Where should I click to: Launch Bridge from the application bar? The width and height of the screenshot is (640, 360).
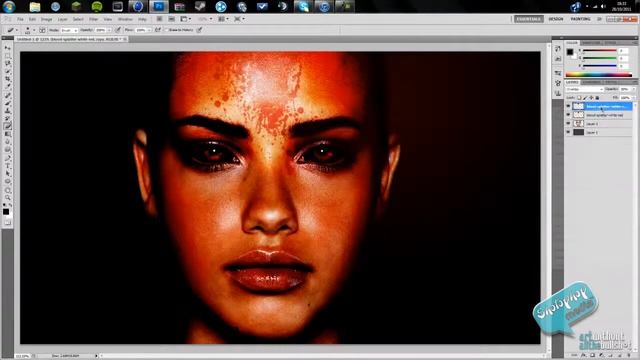[160, 19]
